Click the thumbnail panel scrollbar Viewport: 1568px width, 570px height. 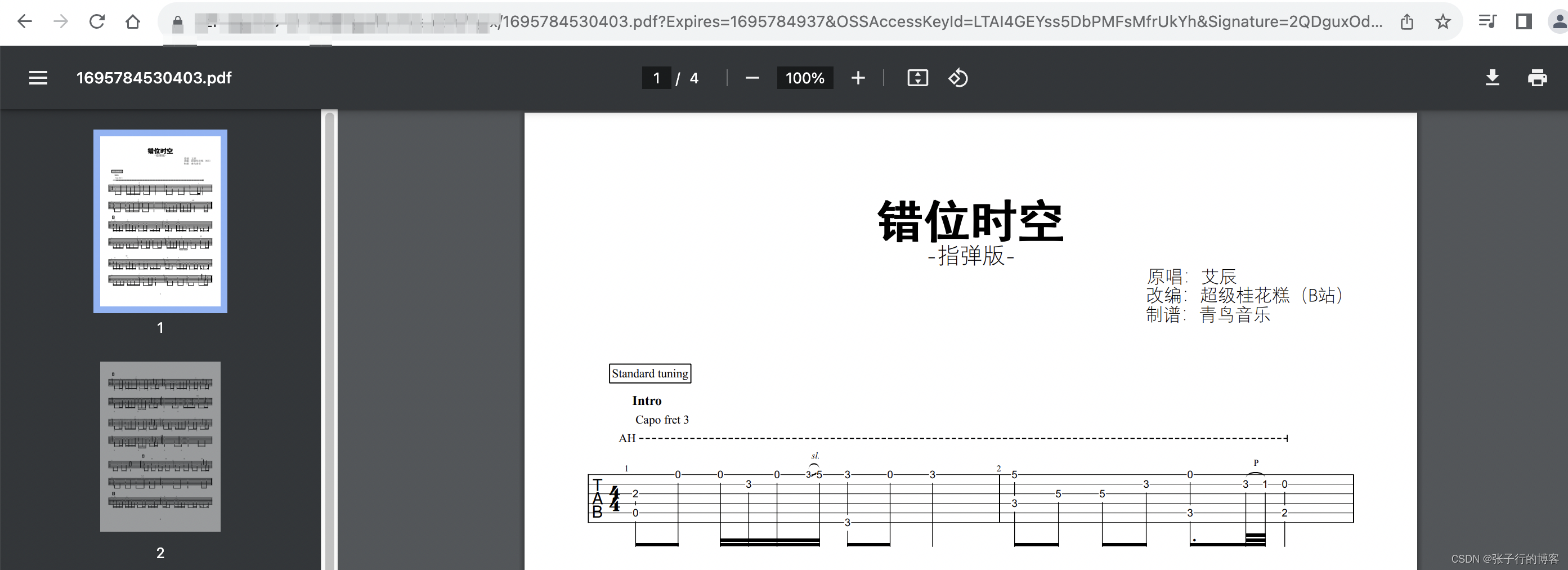click(329, 340)
